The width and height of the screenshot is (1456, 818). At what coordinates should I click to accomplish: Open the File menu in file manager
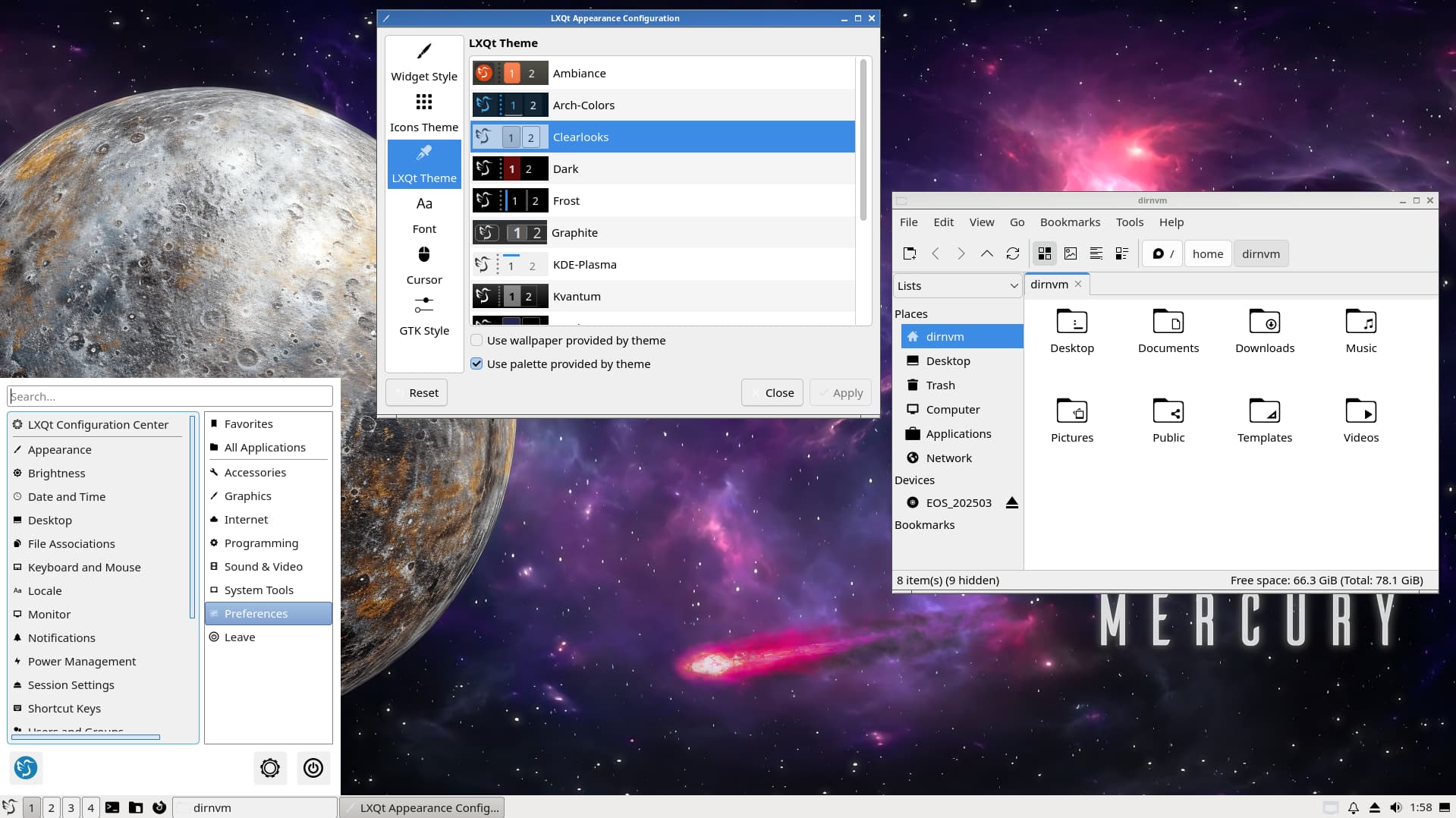coord(908,222)
